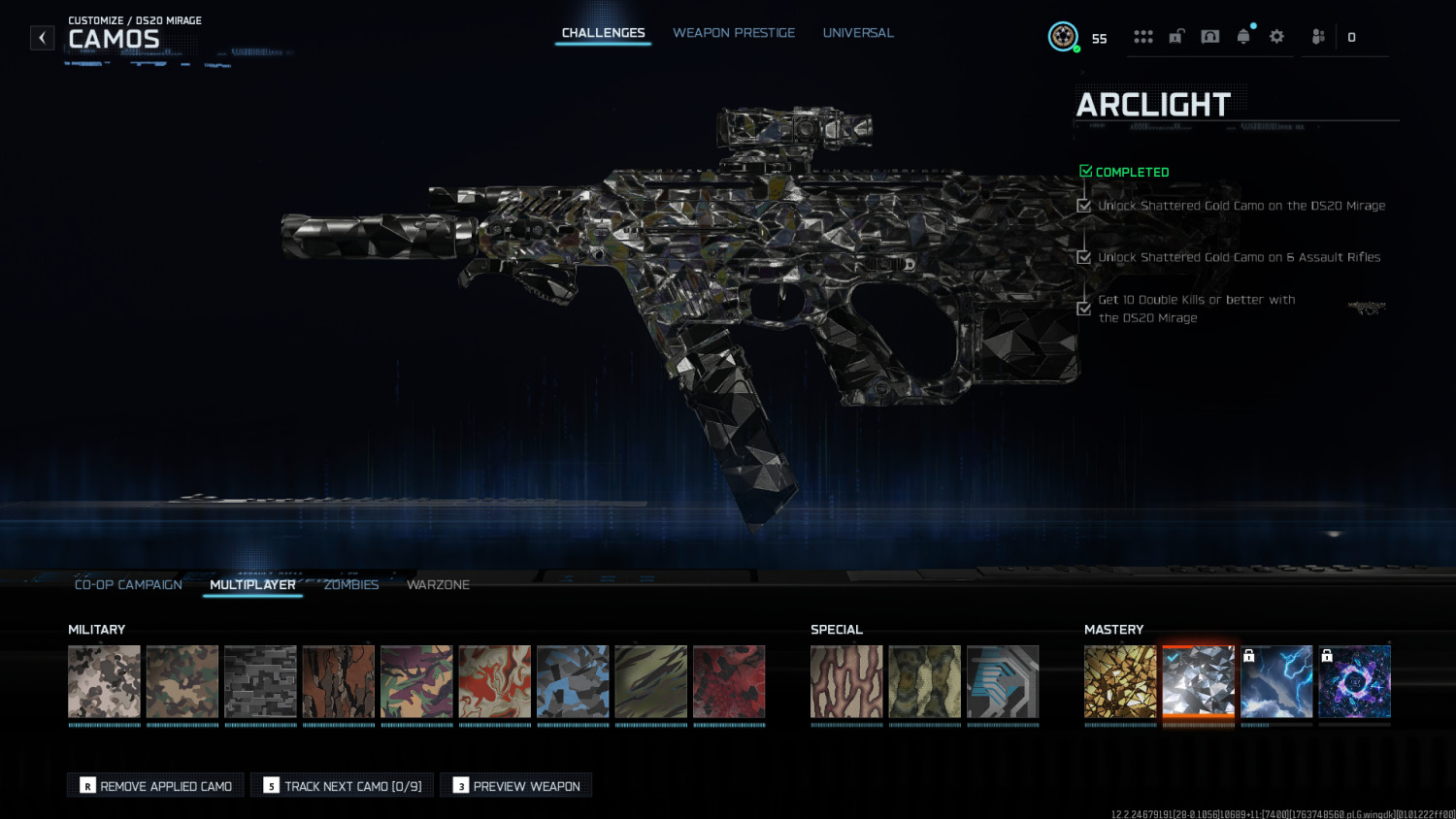Select the green-and-brown woodland Military camo

point(182,682)
